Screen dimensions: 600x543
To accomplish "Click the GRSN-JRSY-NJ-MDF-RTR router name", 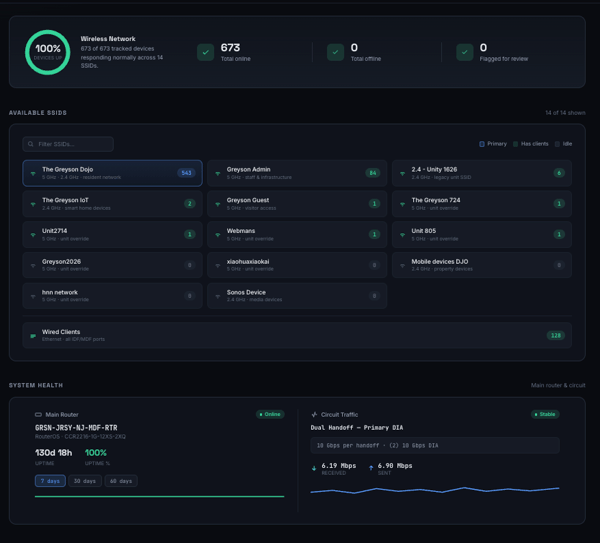I will 76,428.
